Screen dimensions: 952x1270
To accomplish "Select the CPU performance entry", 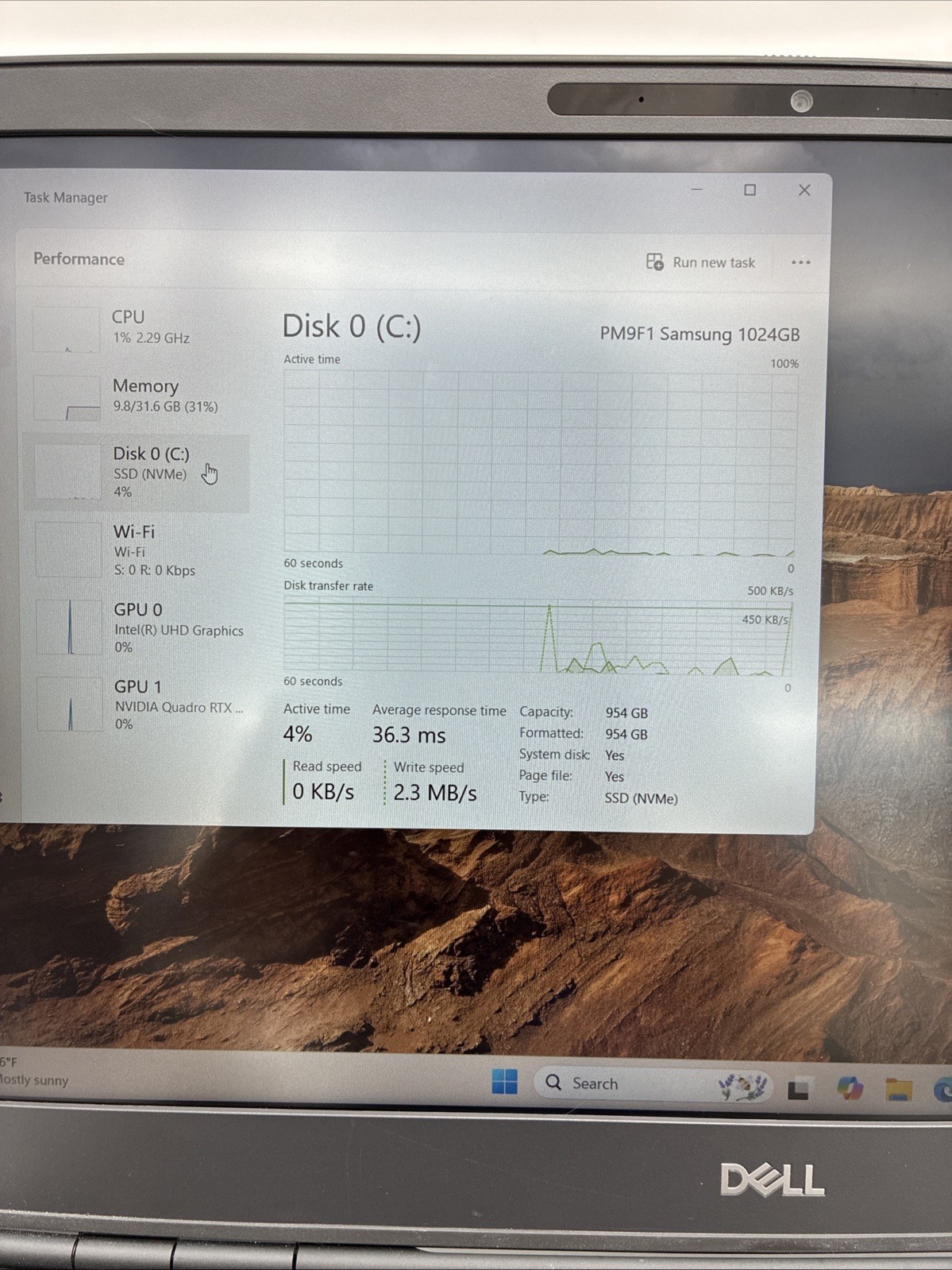I will (135, 327).
